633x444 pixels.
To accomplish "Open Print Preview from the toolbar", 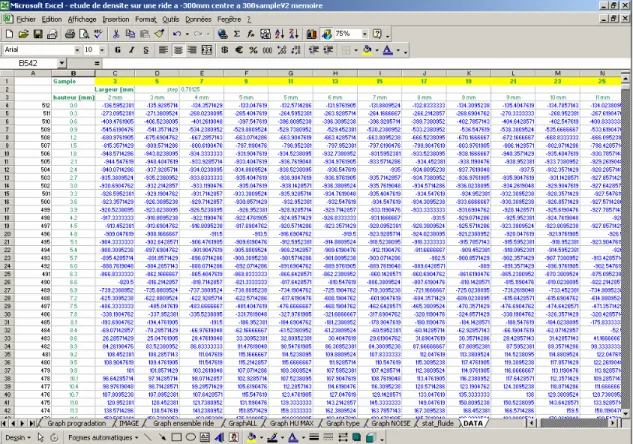I will coord(84,34).
